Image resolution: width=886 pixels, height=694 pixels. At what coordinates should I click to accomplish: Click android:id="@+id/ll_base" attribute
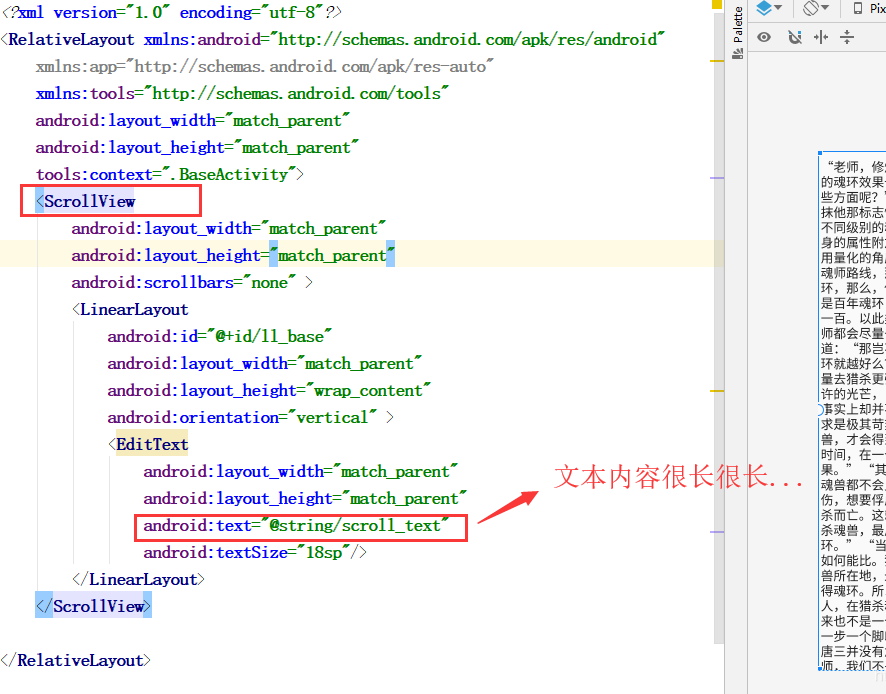(220, 336)
